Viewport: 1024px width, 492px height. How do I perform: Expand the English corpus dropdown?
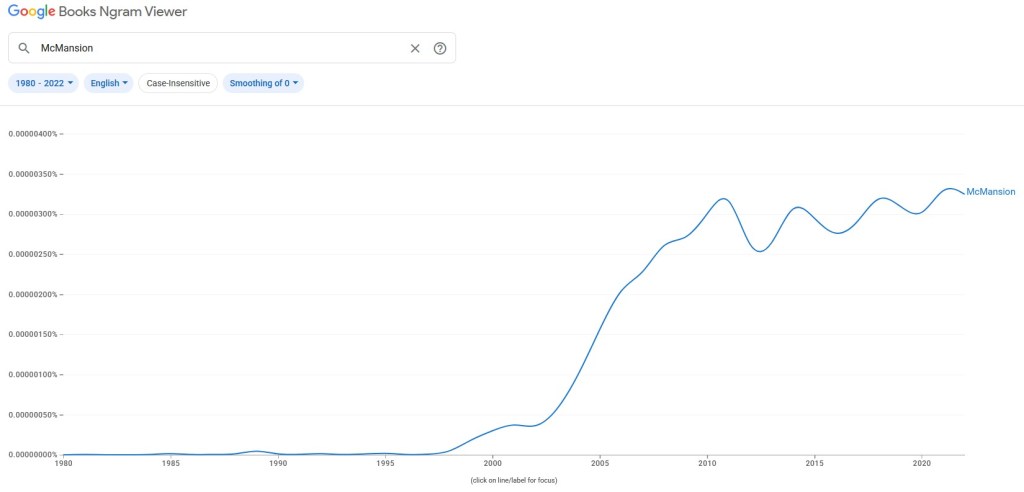110,83
